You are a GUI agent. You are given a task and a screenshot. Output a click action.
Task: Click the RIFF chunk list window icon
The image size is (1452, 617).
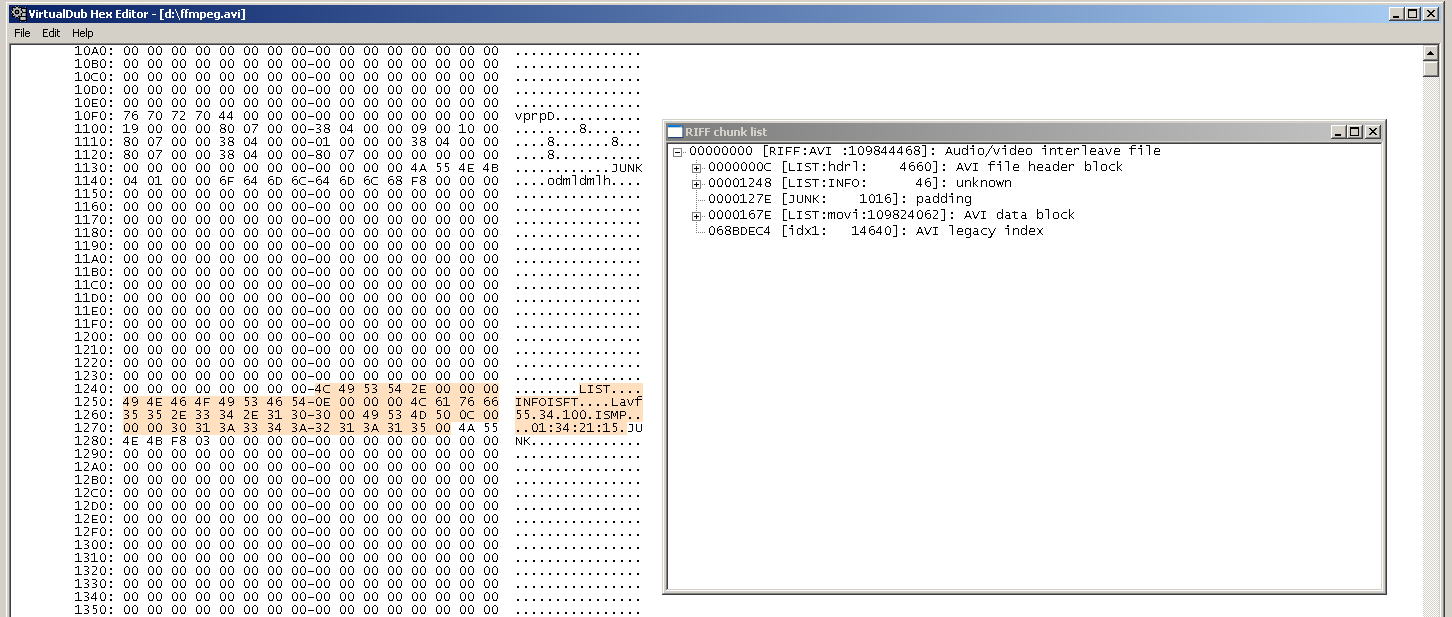click(x=675, y=132)
